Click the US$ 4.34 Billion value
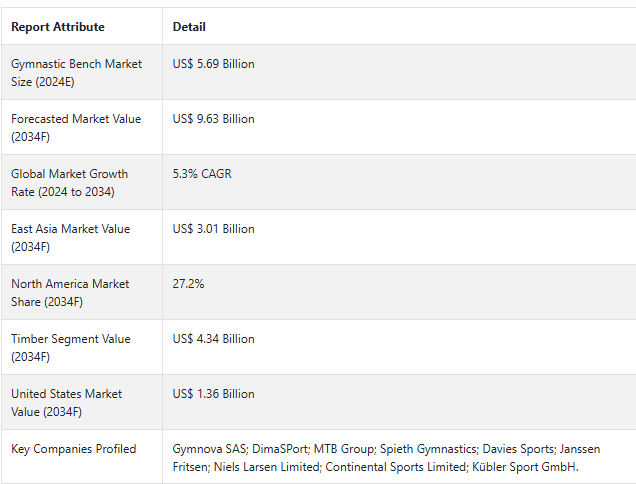636x484 pixels. (213, 339)
